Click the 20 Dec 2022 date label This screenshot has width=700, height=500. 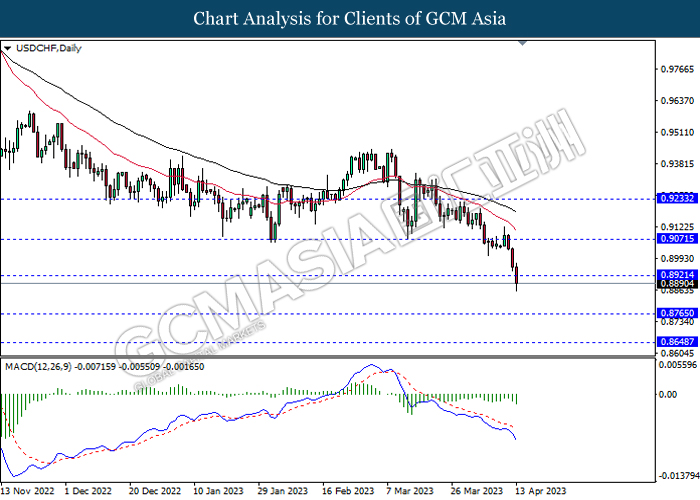point(155,491)
